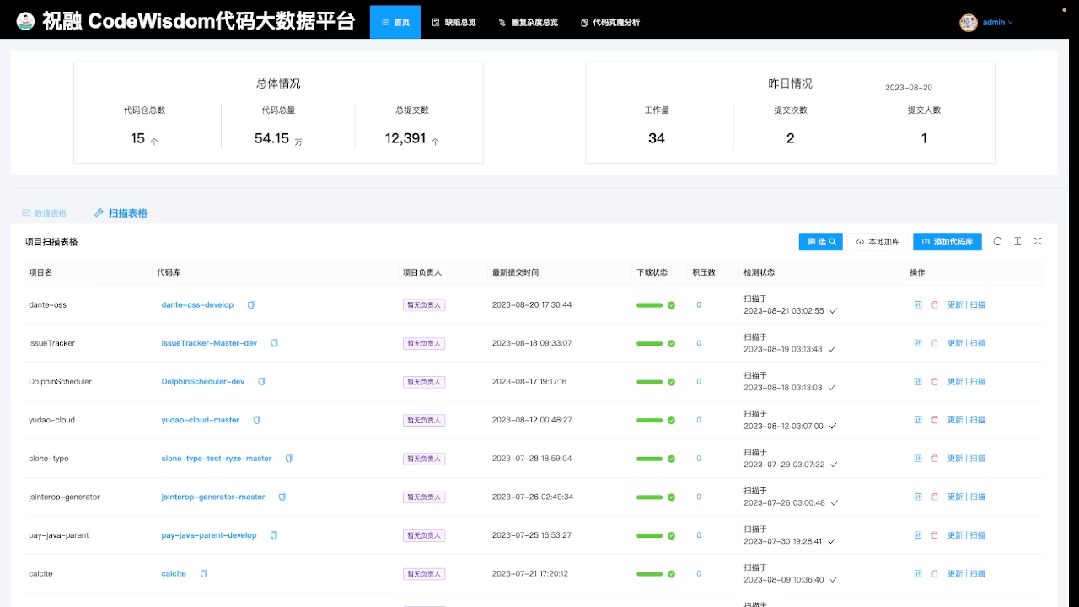The width and height of the screenshot is (1079, 607).
Task: Copy the DolphinScheduler-dev repository name
Action: [x=261, y=382]
